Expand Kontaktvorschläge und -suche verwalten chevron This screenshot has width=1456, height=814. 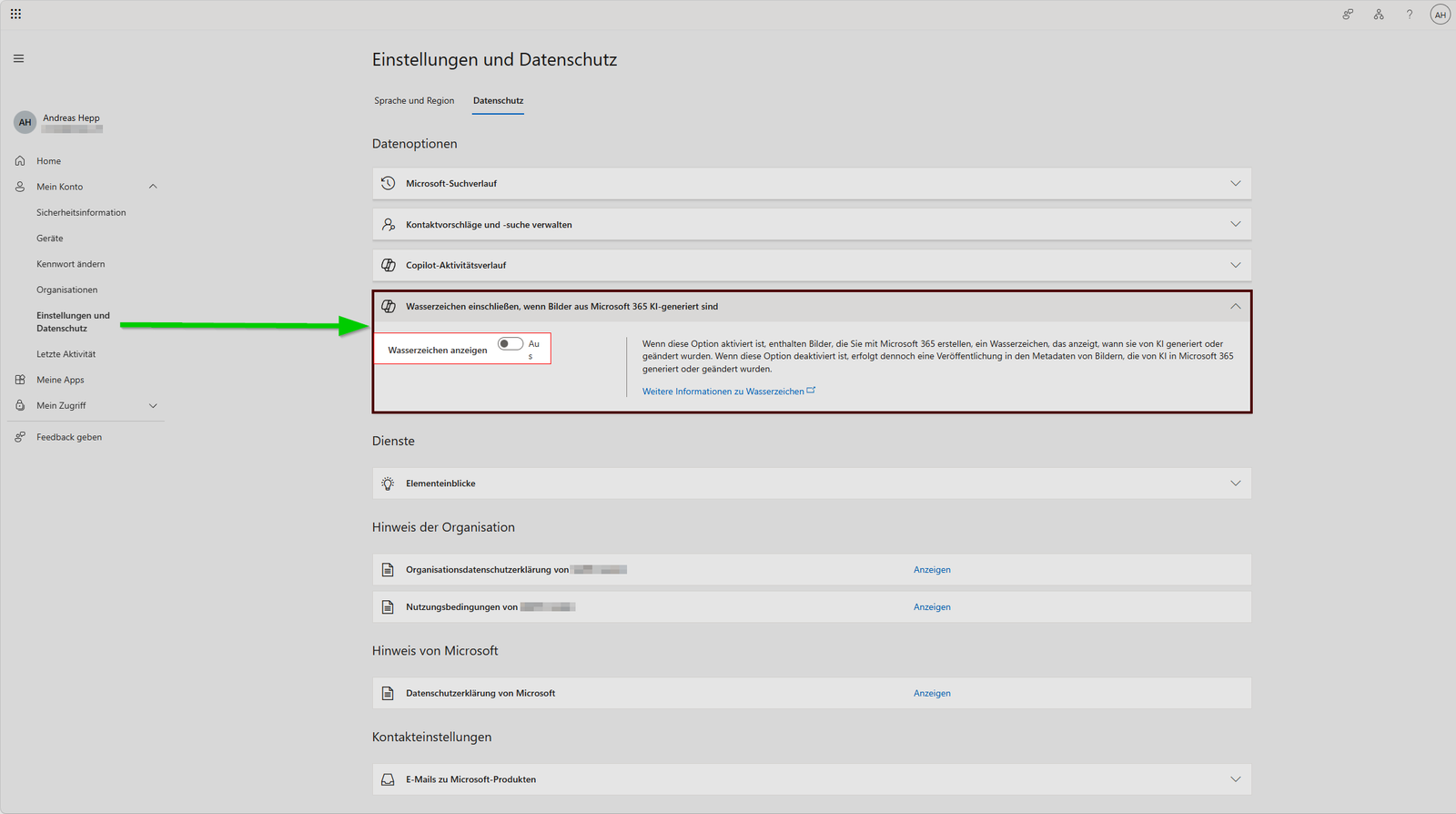pyautogui.click(x=1235, y=224)
